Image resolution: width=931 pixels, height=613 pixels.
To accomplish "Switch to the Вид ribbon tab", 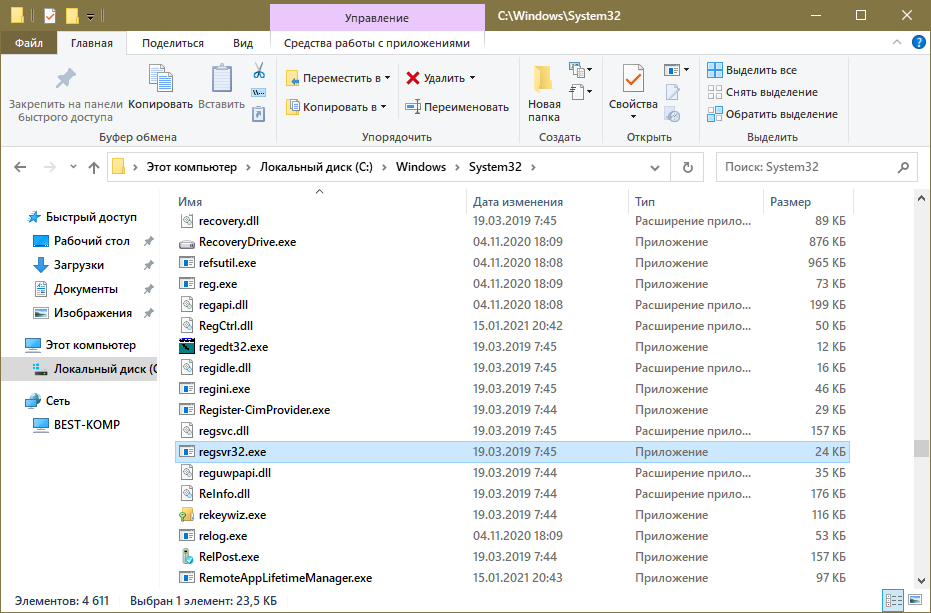I will 242,43.
